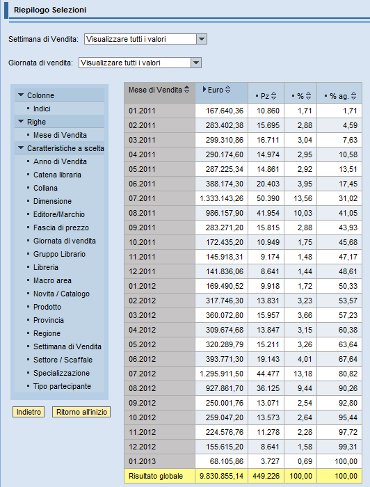Collapse the Caratteristiche a scelta section
The height and width of the screenshot is (487, 370).
pyautogui.click(x=21, y=148)
